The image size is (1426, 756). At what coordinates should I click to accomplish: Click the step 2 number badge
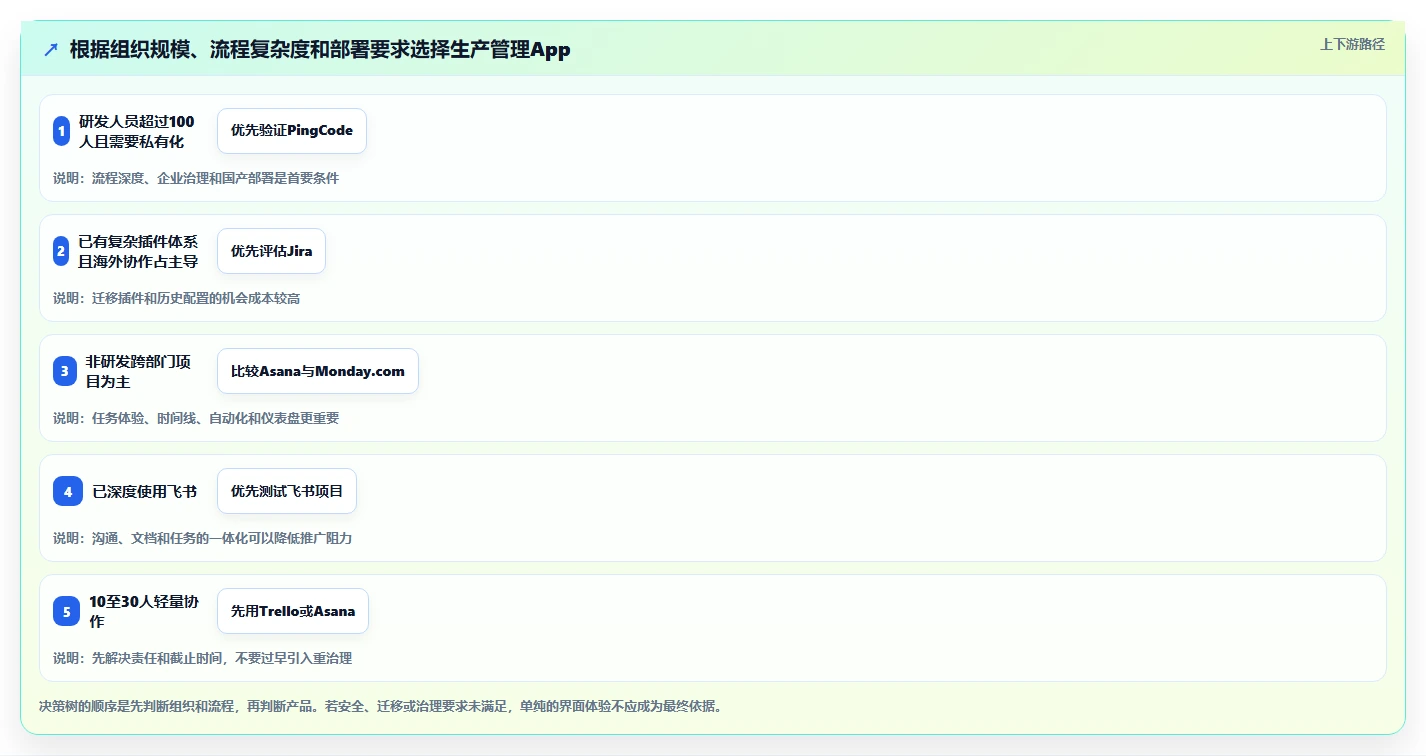tap(61, 251)
